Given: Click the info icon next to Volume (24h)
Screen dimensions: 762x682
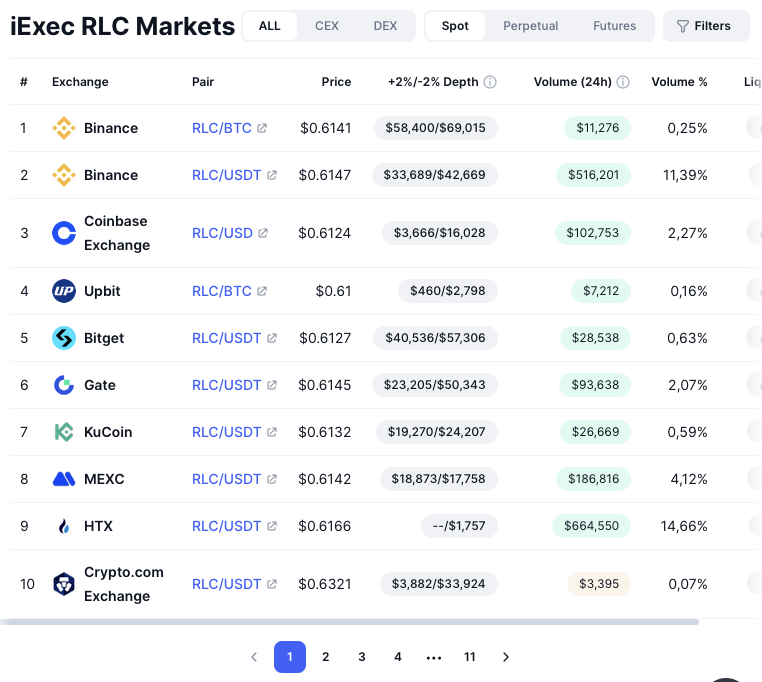Looking at the screenshot, I should pos(623,82).
